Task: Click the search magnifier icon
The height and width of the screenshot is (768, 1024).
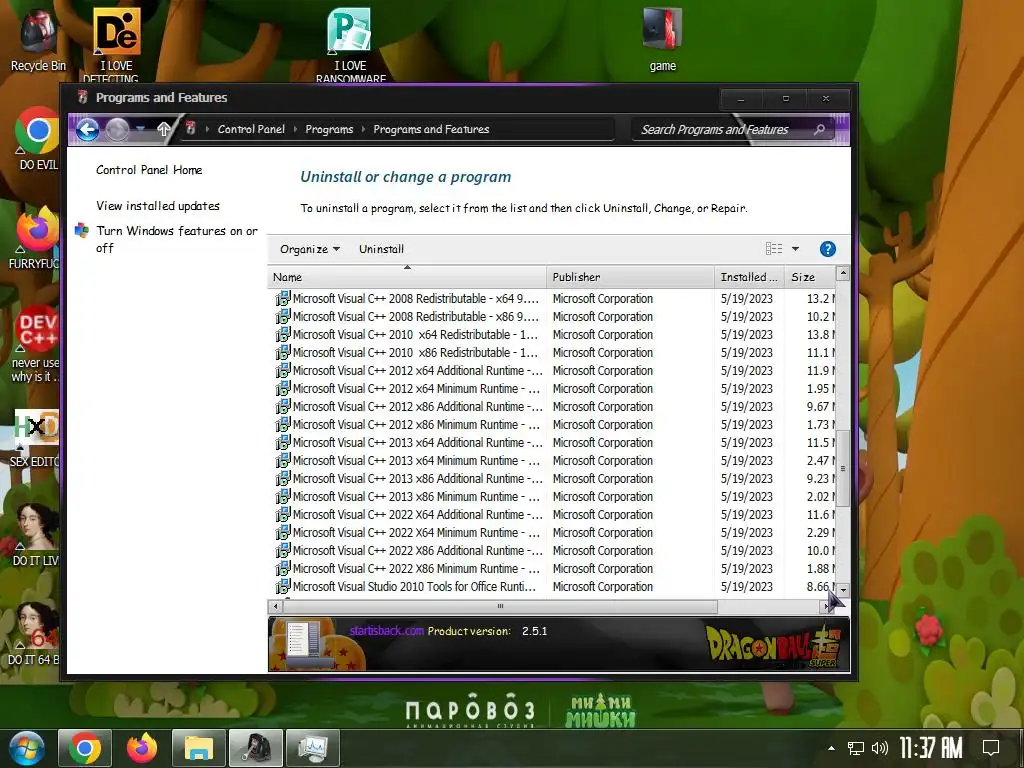Action: pos(819,129)
